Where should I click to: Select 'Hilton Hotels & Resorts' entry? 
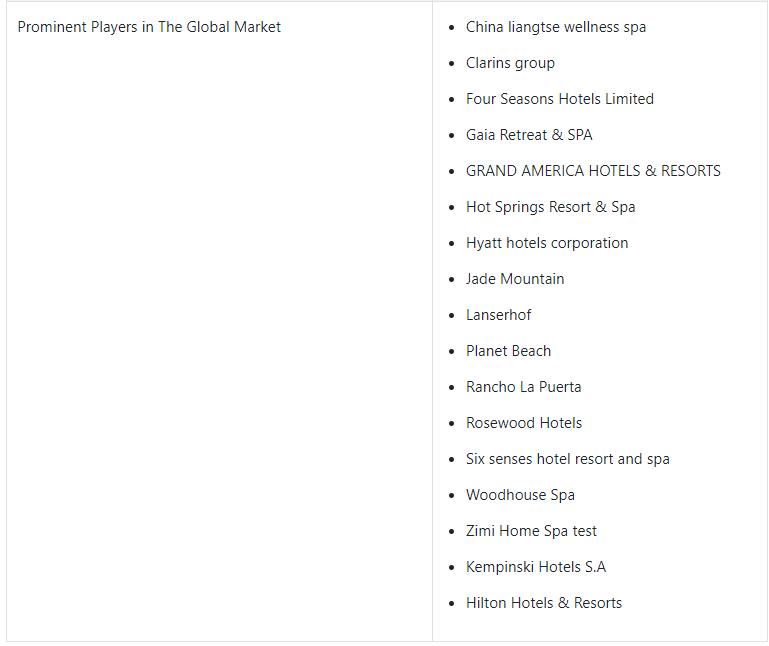[543, 603]
